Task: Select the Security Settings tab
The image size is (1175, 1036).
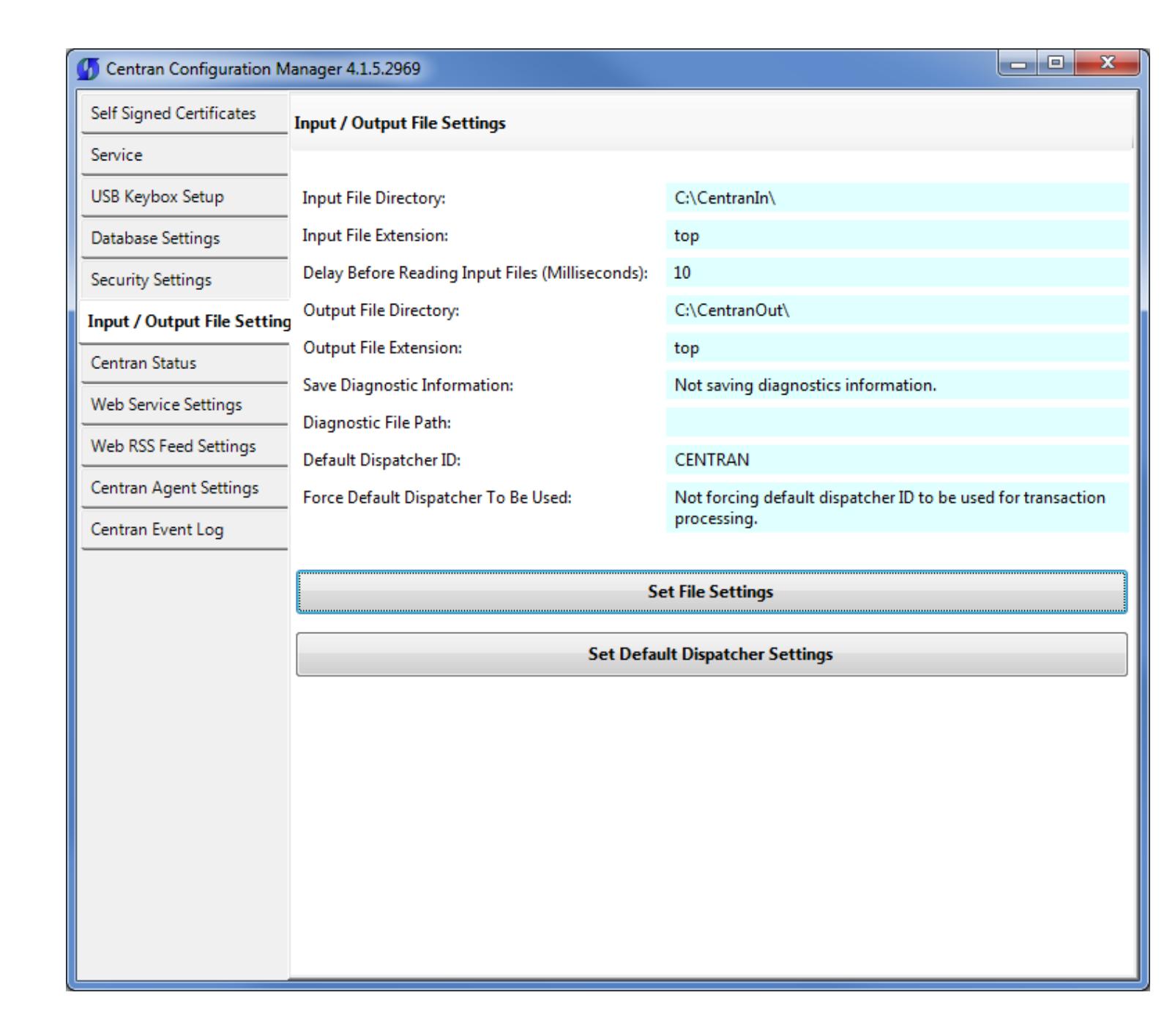Action: coord(184,280)
